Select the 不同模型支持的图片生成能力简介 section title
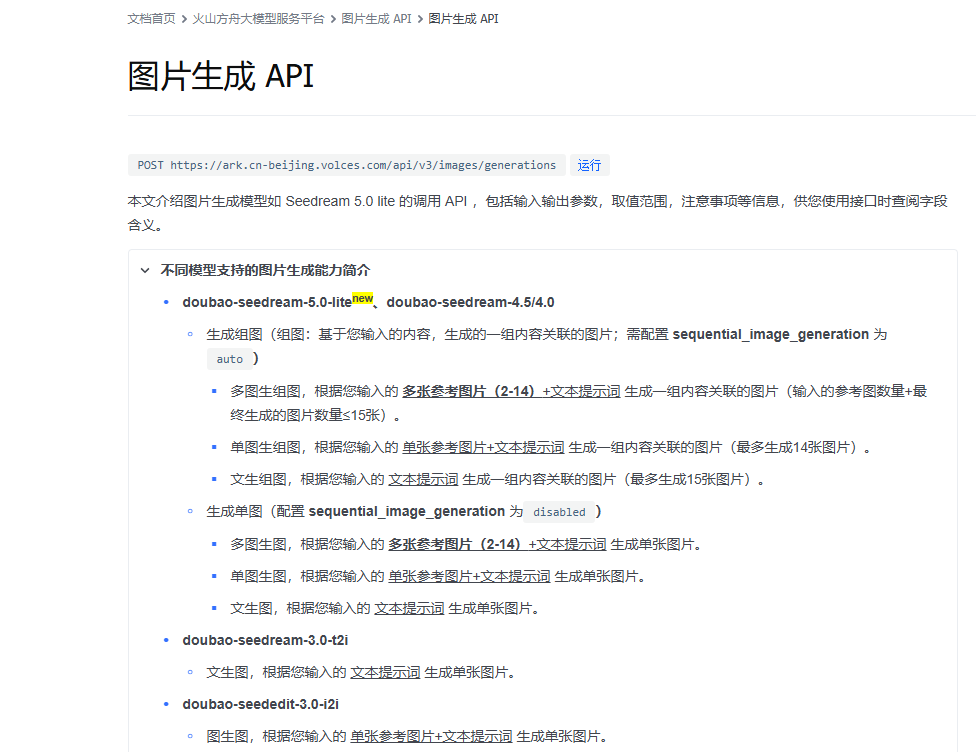The width and height of the screenshot is (976, 752). [x=265, y=270]
